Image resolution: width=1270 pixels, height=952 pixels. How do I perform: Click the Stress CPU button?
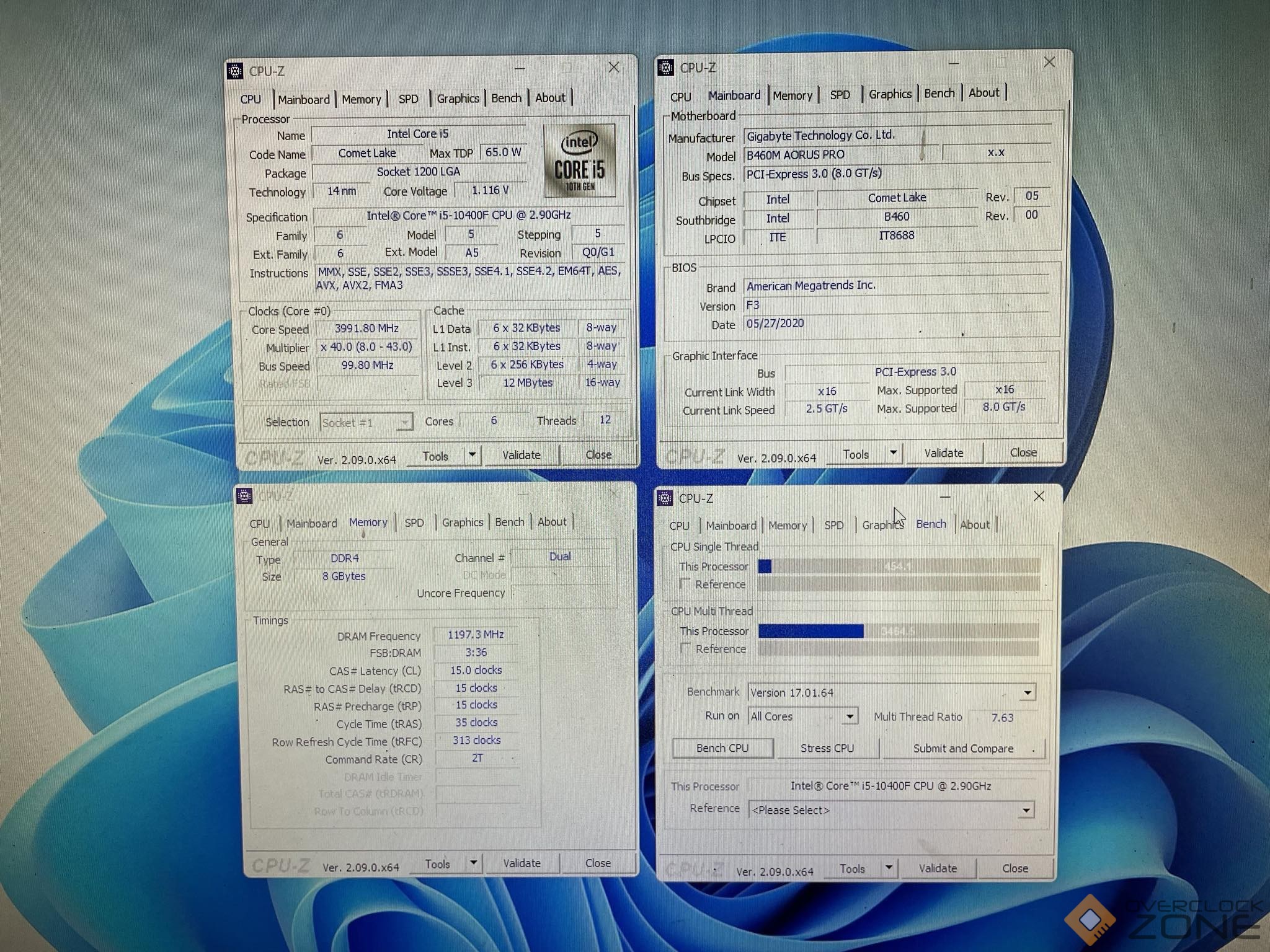click(827, 748)
